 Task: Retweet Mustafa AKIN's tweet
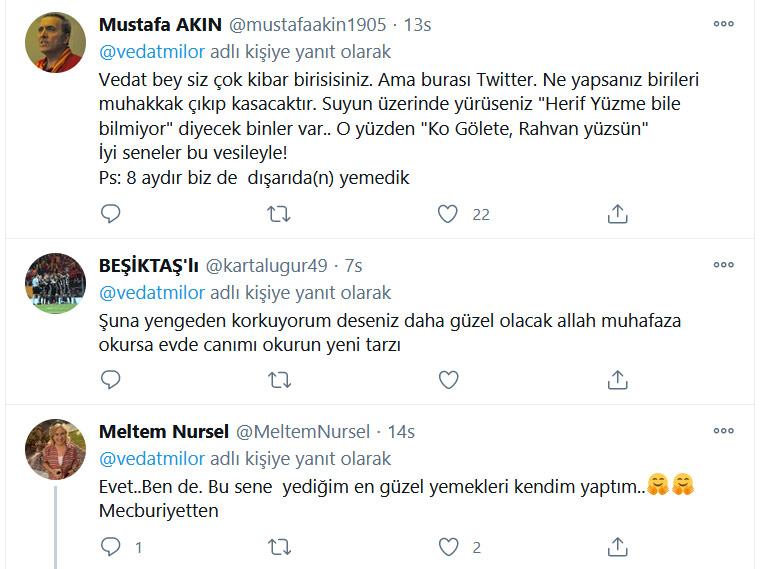[x=279, y=214]
